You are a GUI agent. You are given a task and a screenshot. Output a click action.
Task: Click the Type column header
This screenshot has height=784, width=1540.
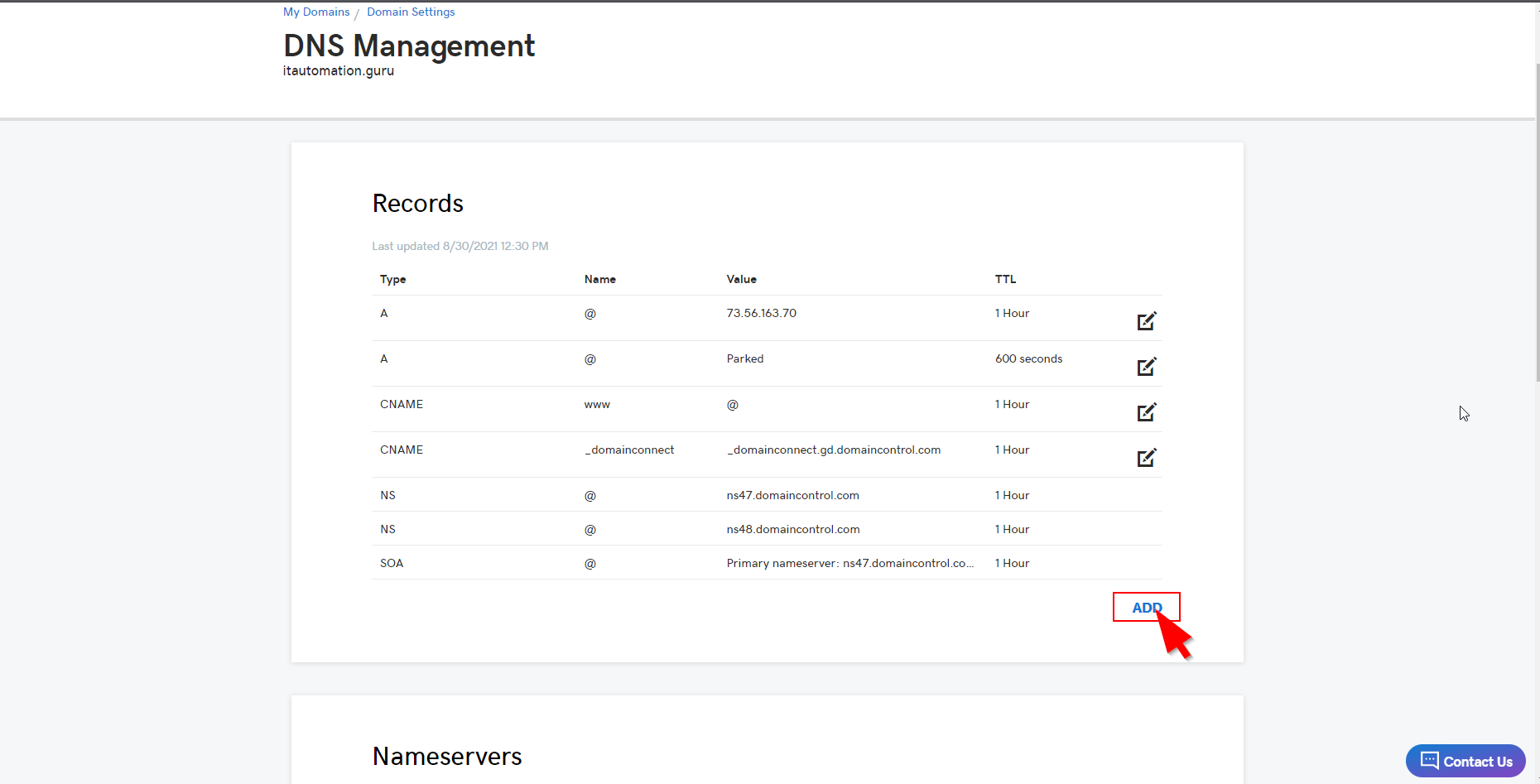(x=392, y=279)
